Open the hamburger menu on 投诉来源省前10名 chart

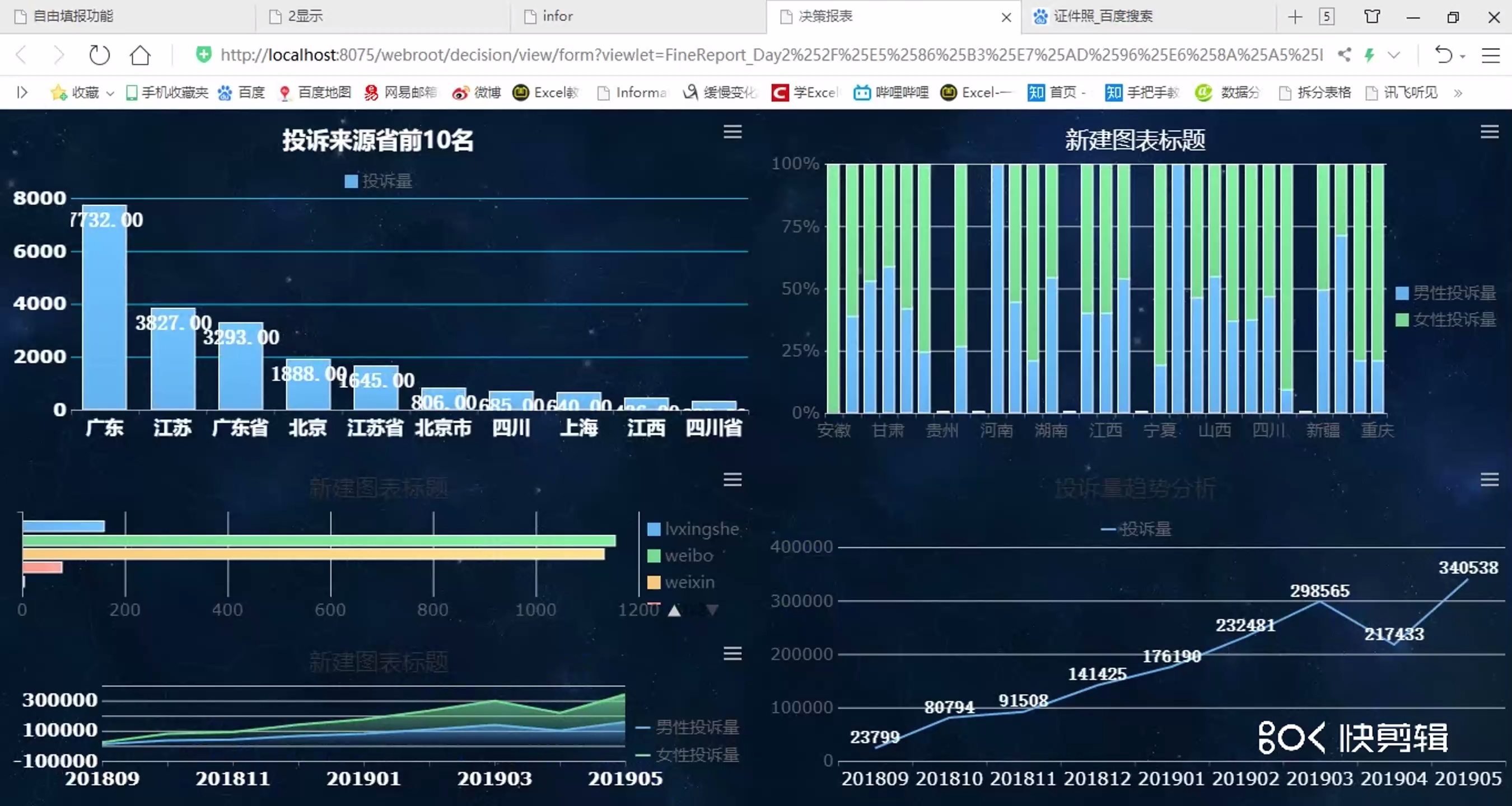pyautogui.click(x=732, y=132)
